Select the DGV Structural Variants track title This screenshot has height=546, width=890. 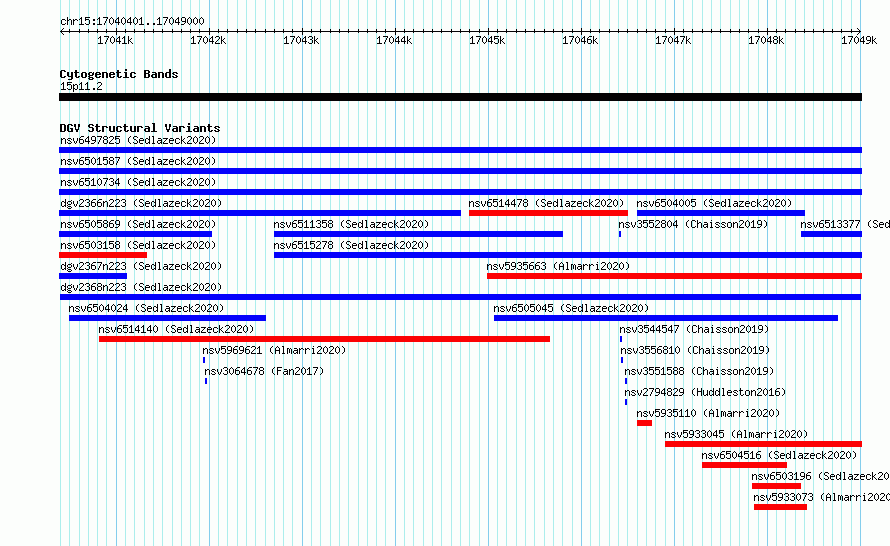click(x=140, y=128)
